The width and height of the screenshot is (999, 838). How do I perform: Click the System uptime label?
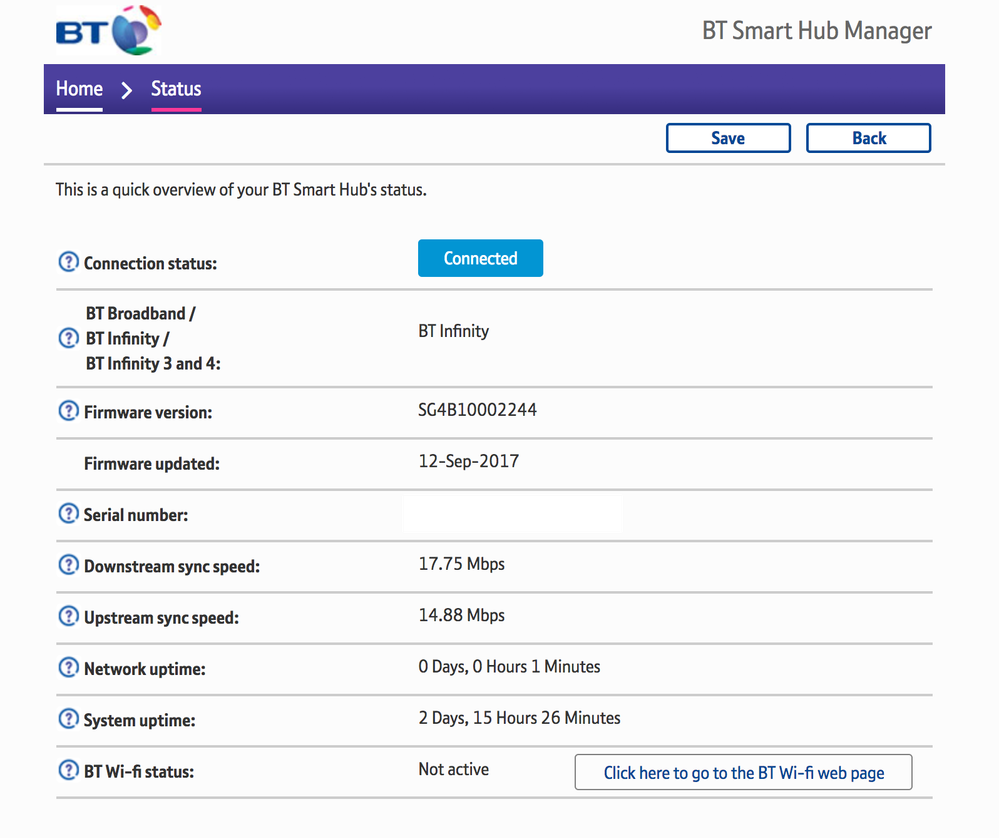click(x=140, y=721)
